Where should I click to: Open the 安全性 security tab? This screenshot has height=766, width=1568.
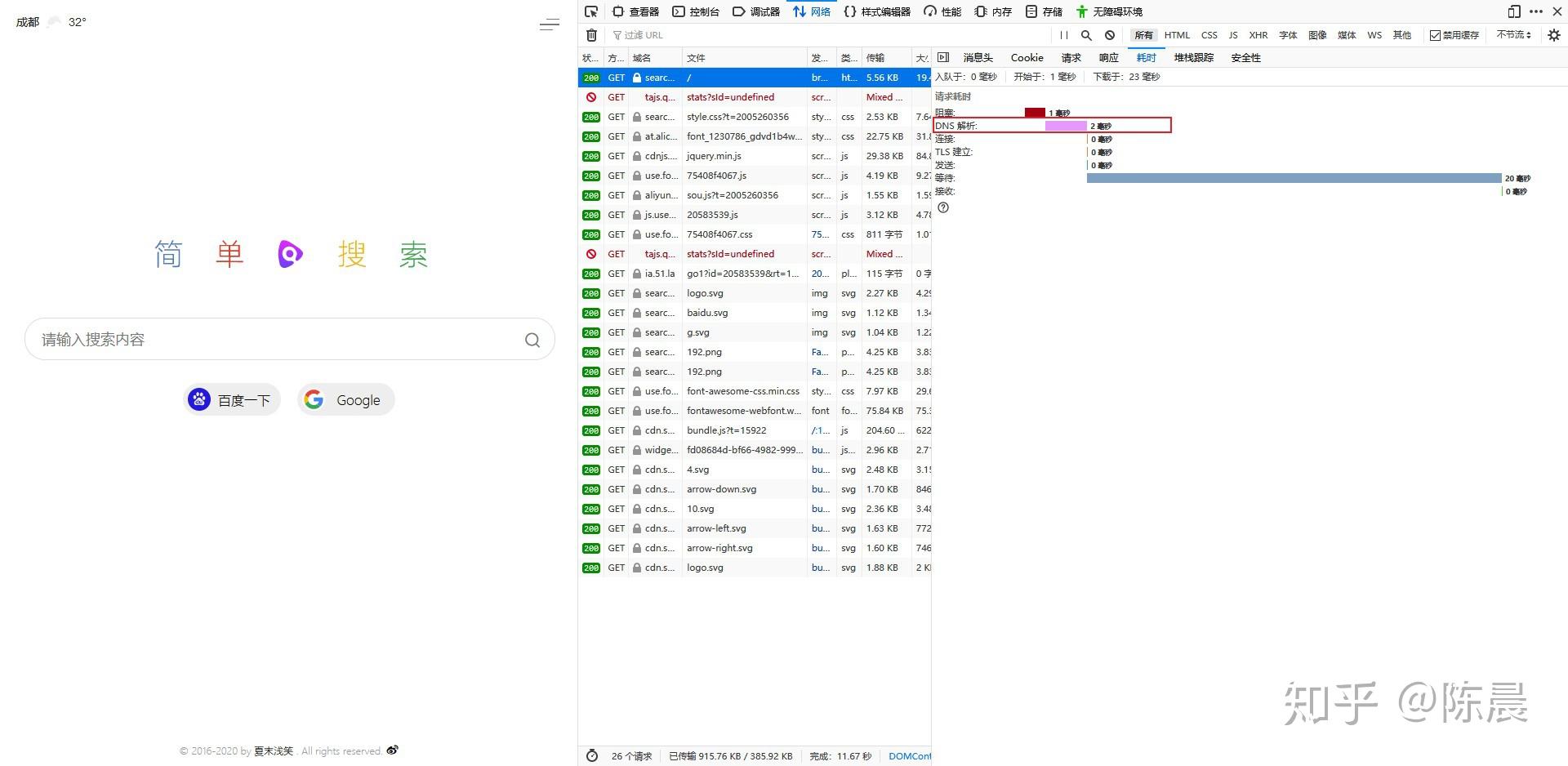(1245, 57)
